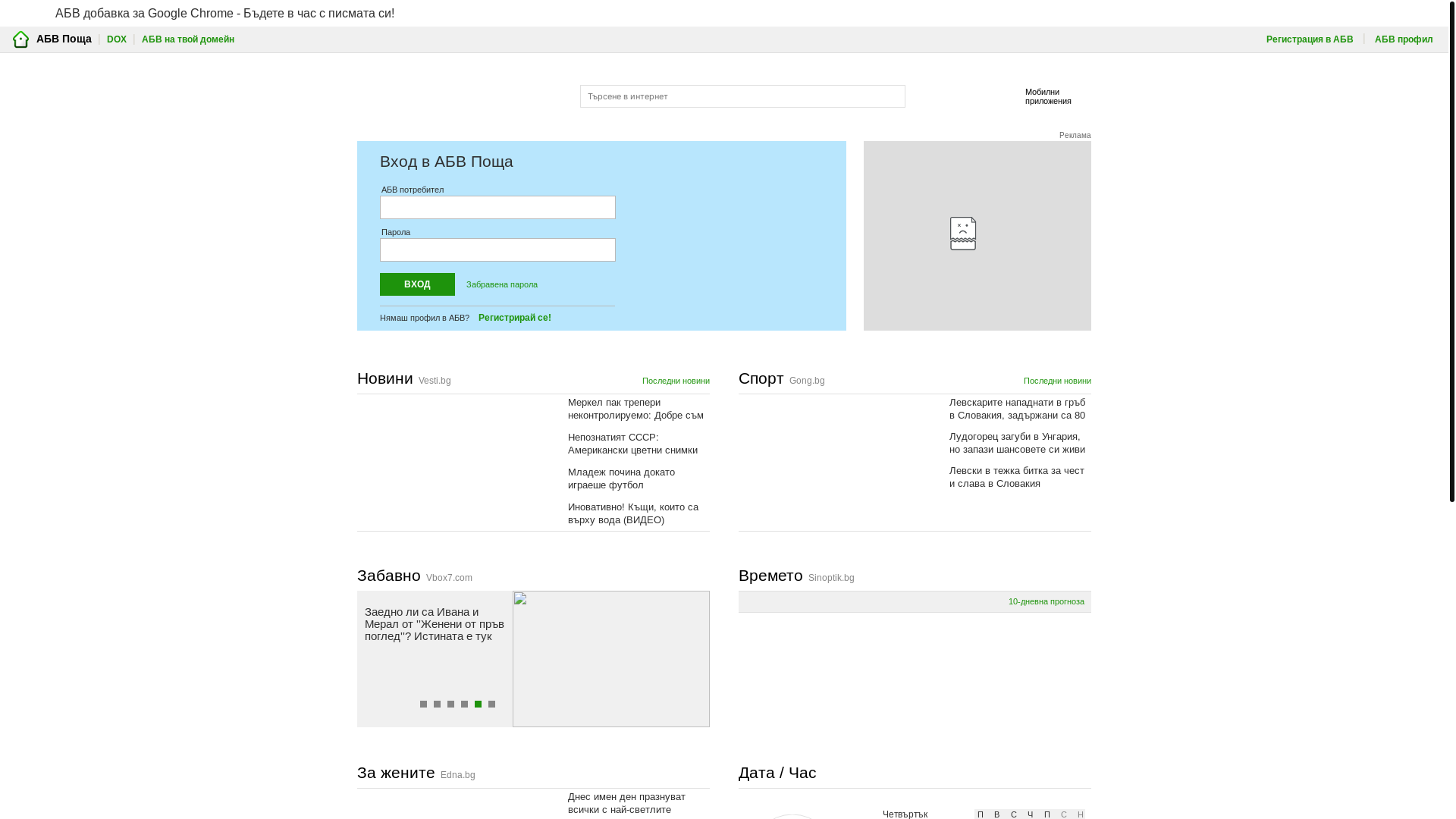Open the Левскарите нападнати sports headline

coord(1018,409)
